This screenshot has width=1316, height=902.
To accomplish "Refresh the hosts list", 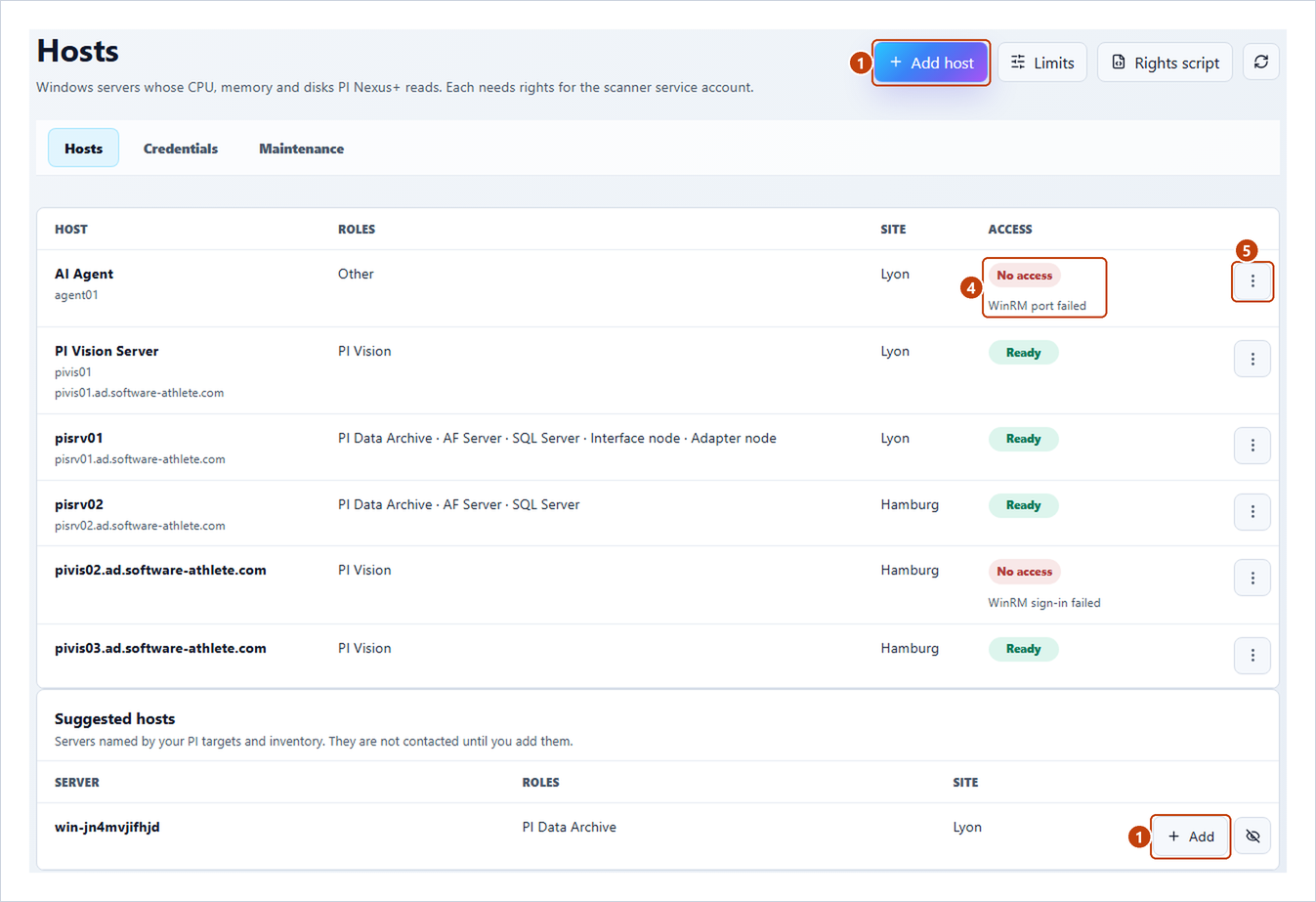I will pos(1261,63).
